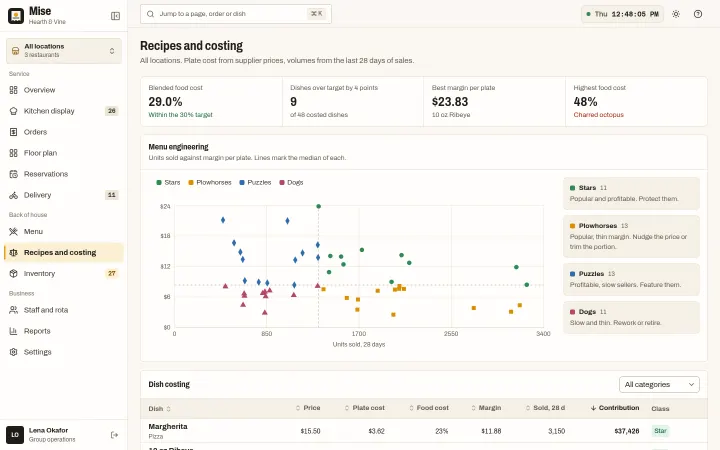Click the log out icon beside Lena Okafor
Screen dimensions: 720x450
pos(114,435)
